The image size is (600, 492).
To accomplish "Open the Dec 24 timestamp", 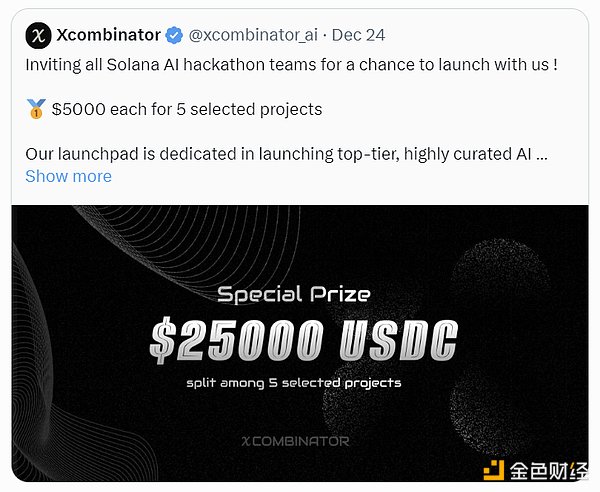I will [358, 35].
